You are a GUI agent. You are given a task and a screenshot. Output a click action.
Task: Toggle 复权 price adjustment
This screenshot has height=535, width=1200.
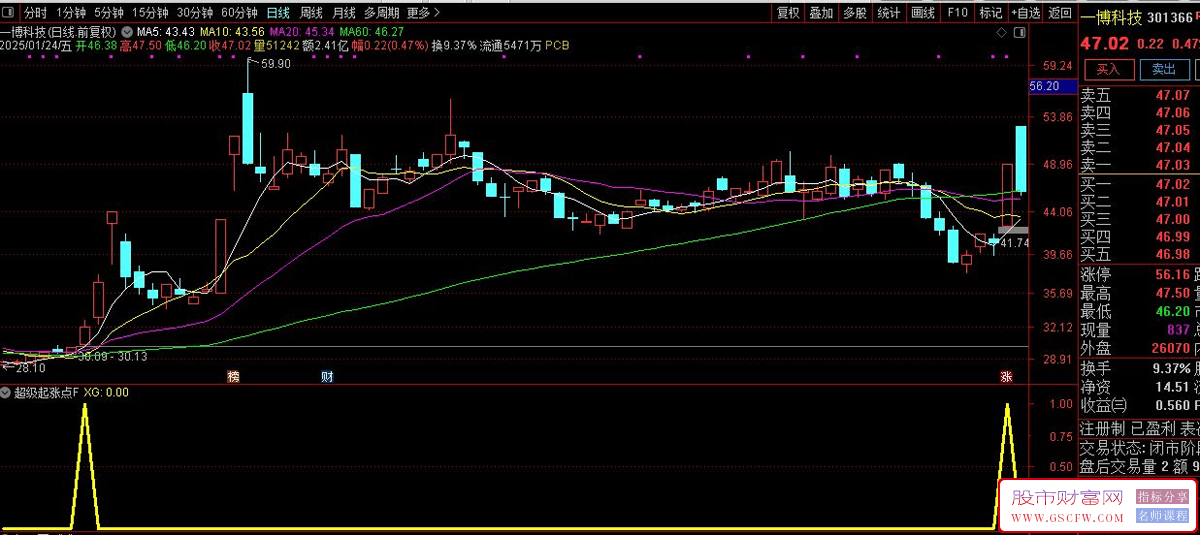point(788,13)
